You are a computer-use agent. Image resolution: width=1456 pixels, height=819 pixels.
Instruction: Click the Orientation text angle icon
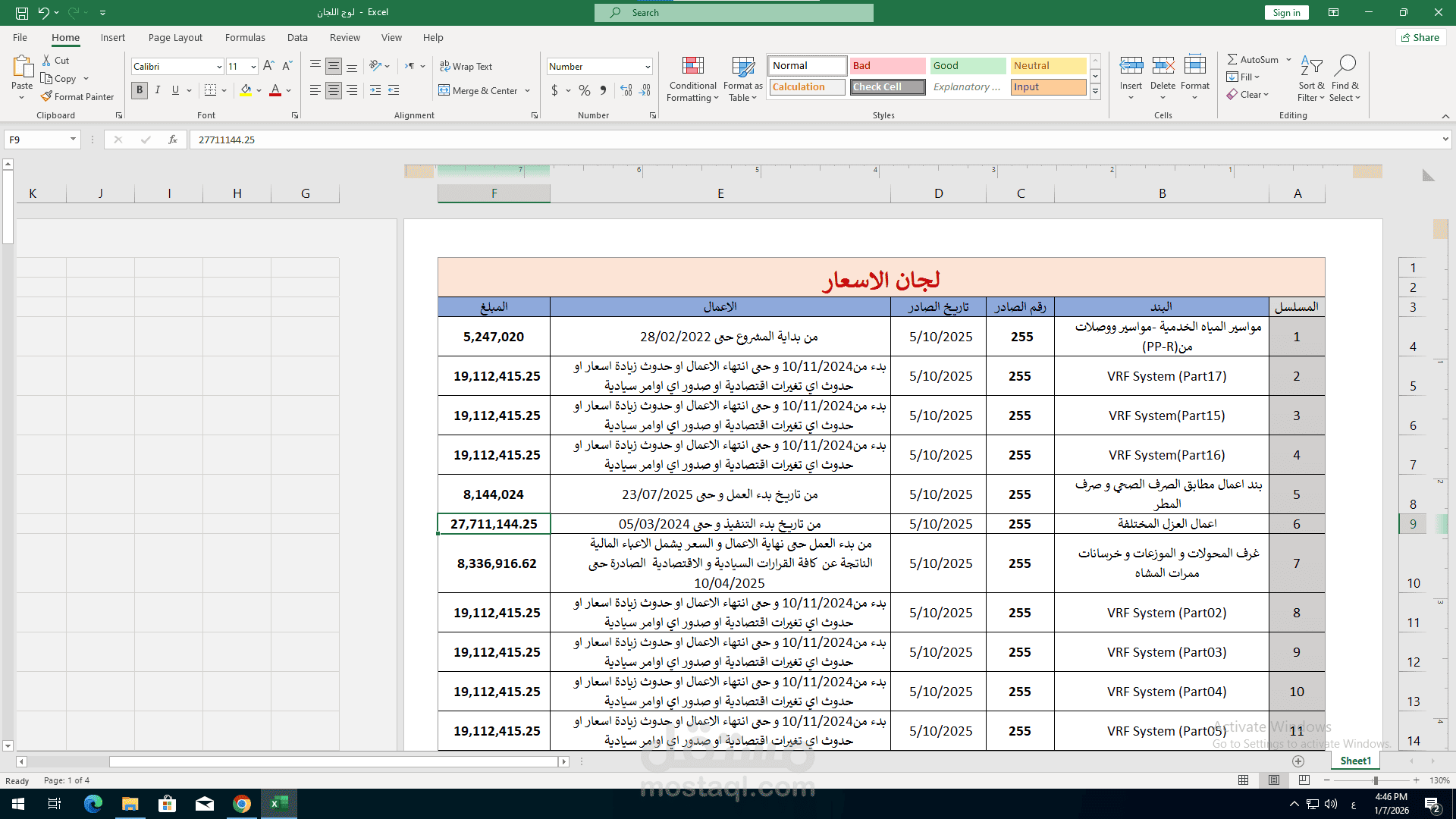point(375,67)
